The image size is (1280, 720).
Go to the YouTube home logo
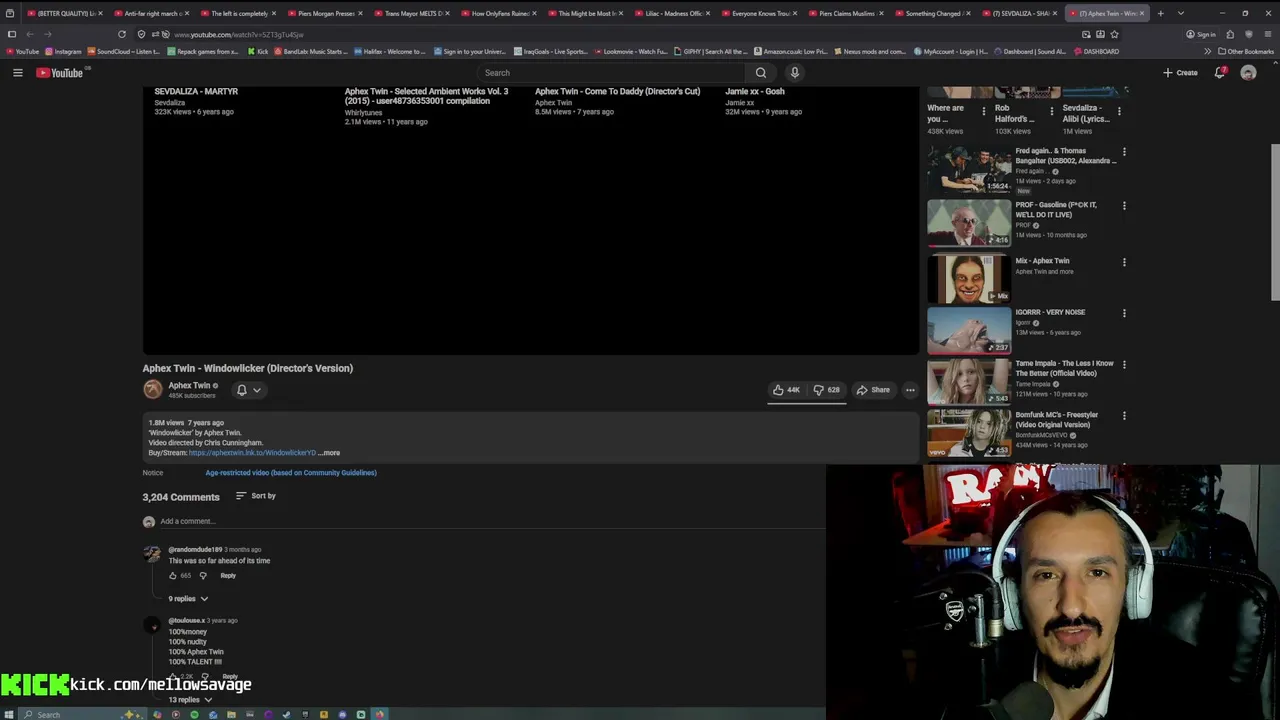click(61, 73)
